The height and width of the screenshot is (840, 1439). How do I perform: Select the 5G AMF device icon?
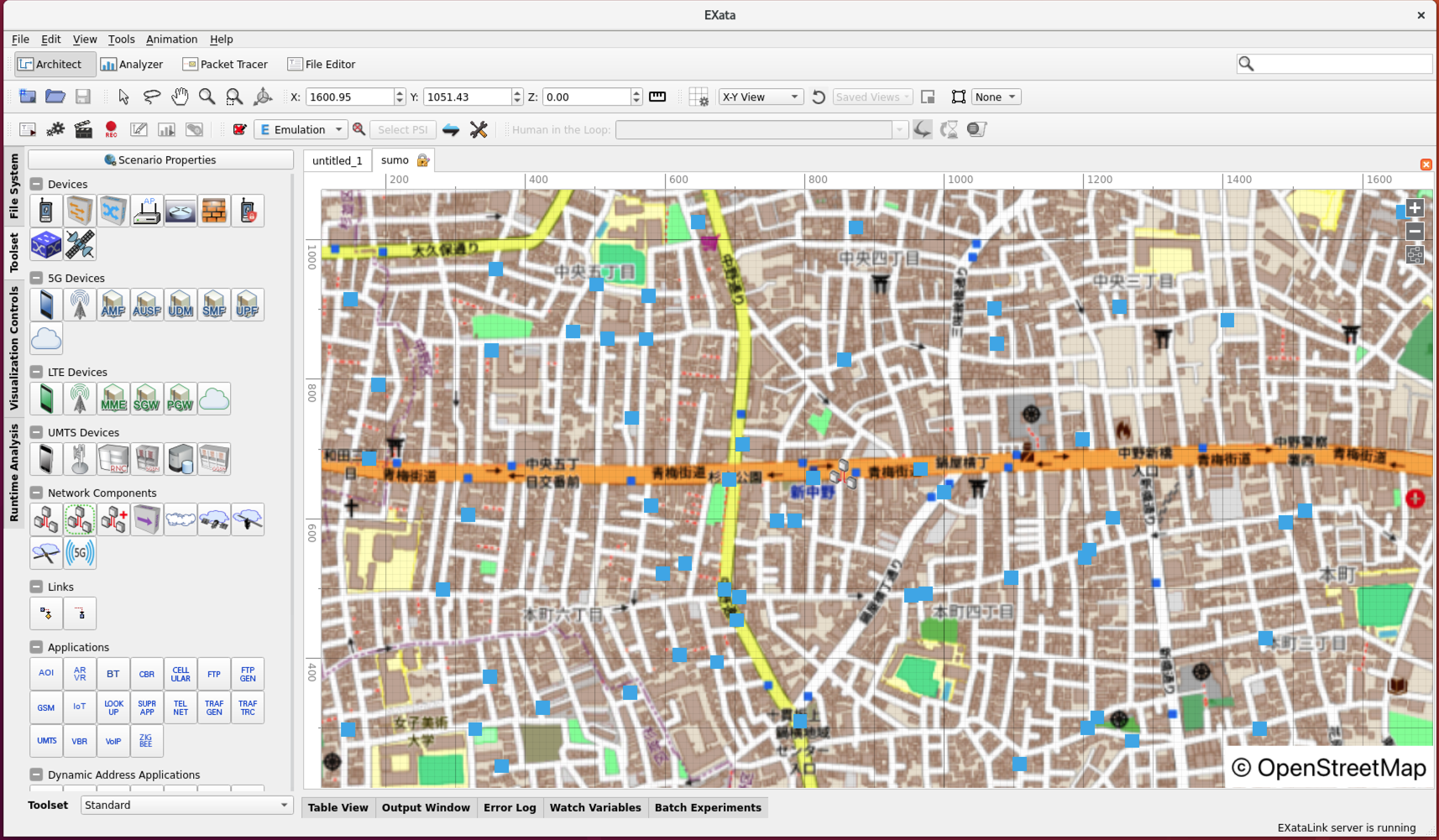pyautogui.click(x=113, y=305)
